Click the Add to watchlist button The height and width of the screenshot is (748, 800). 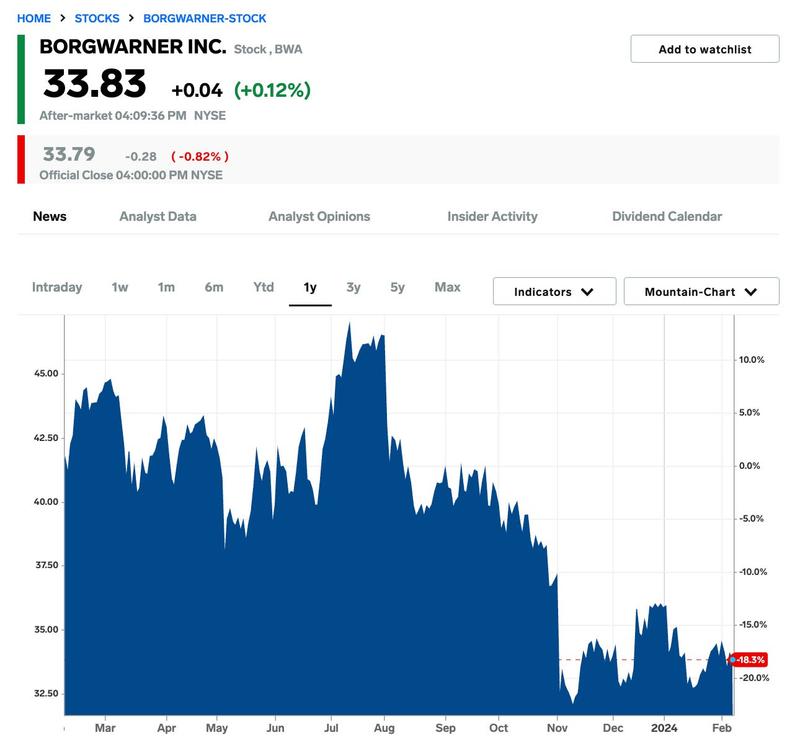click(x=705, y=49)
